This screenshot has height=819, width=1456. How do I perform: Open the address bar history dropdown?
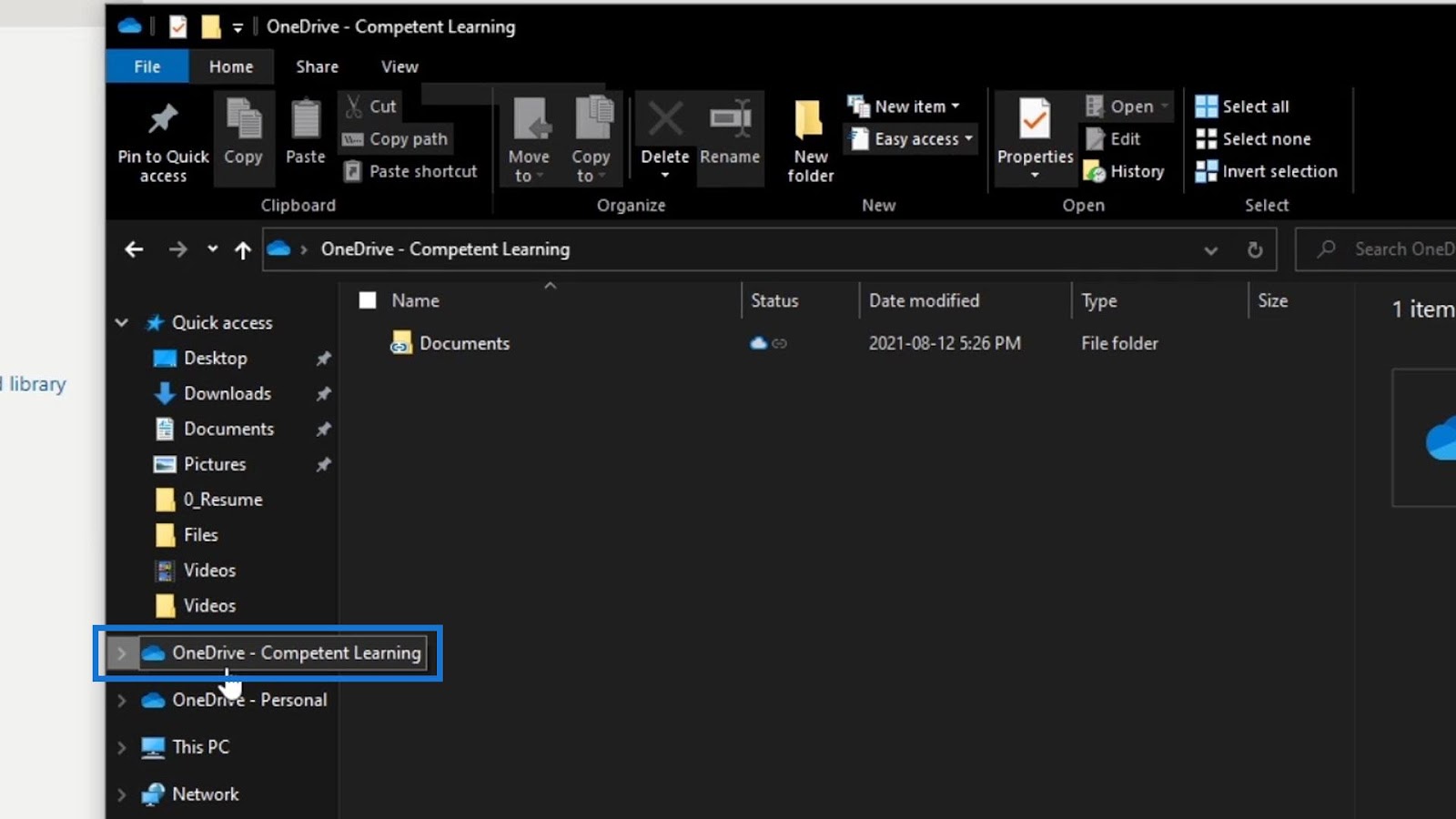1210,250
